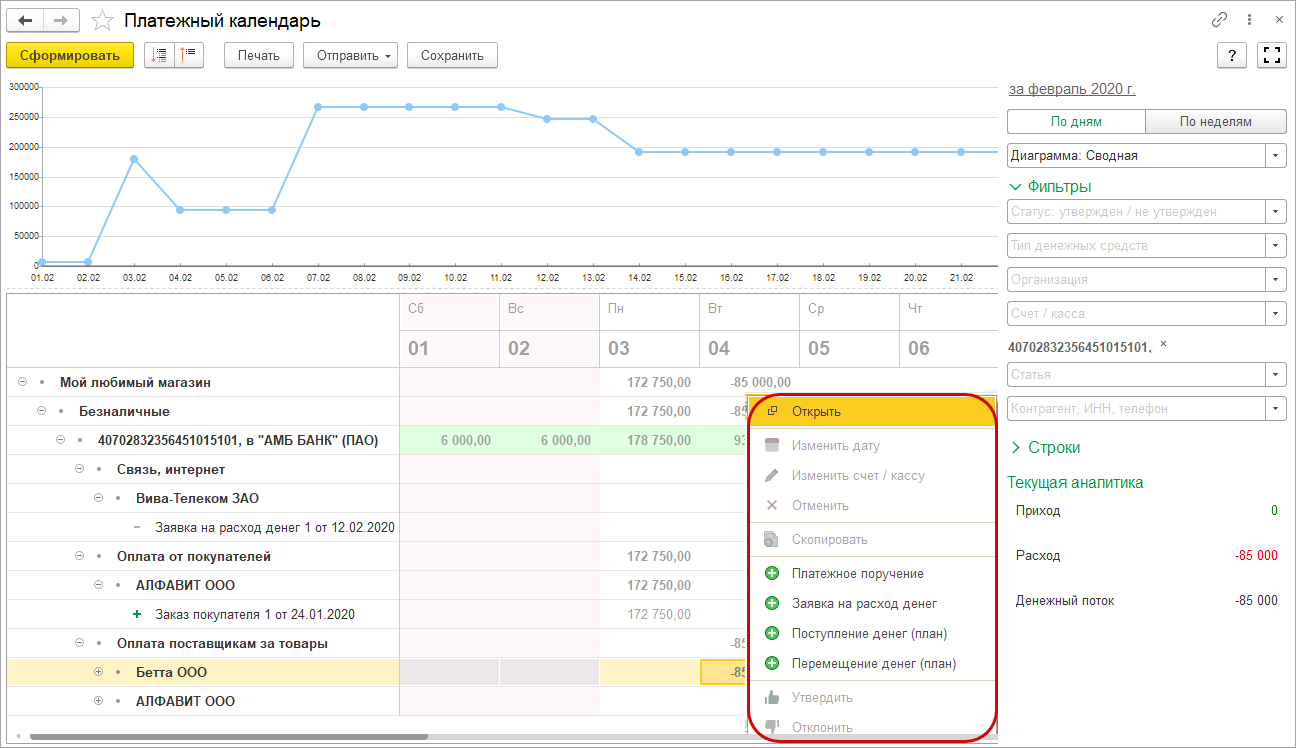This screenshot has height=748, width=1296.
Task: Expand the Бетта ООО row
Action: tap(99, 672)
